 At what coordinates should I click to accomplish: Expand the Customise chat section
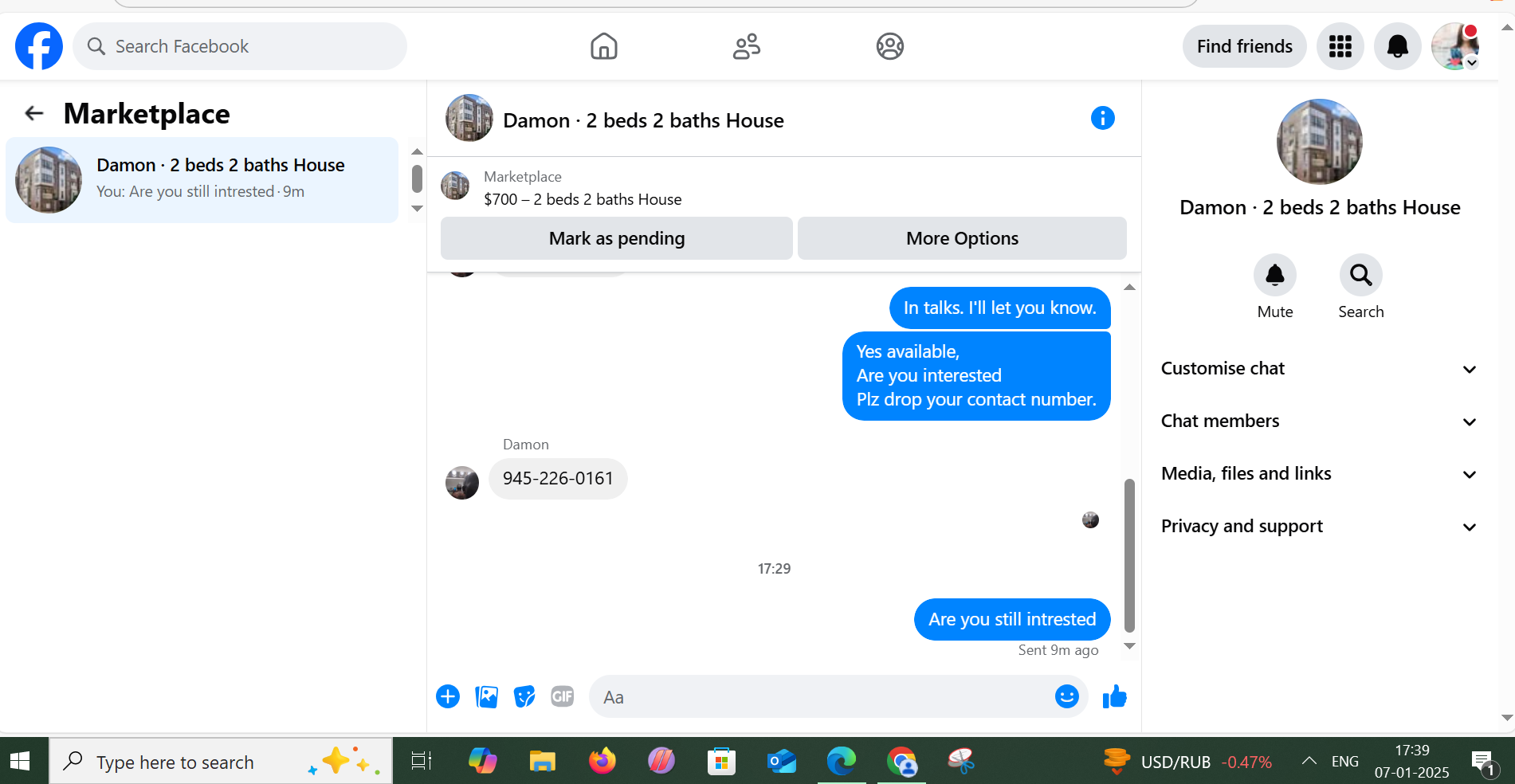pos(1319,368)
